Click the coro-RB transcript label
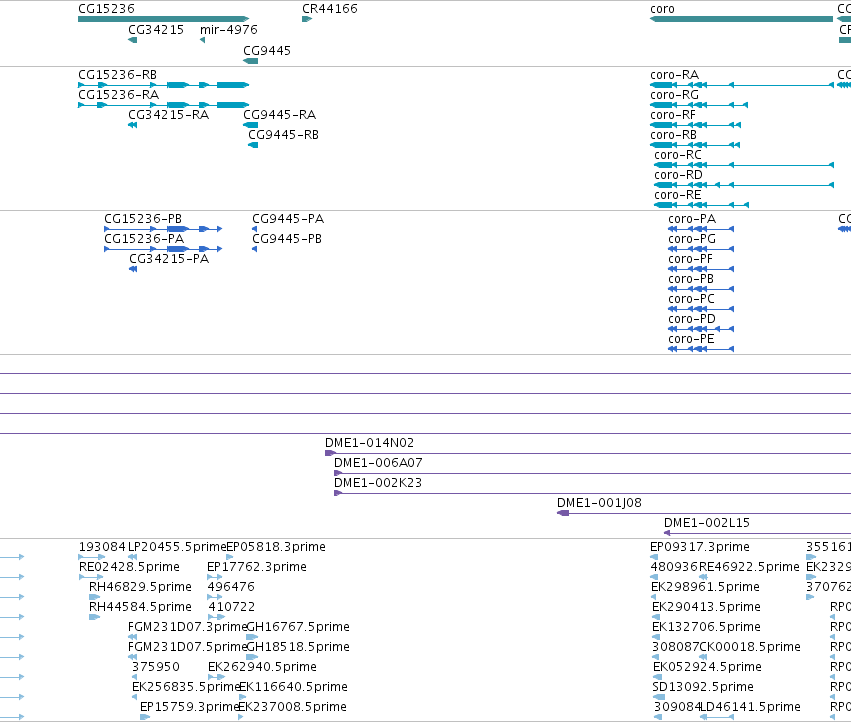This screenshot has height=722, width=851. tap(673, 135)
